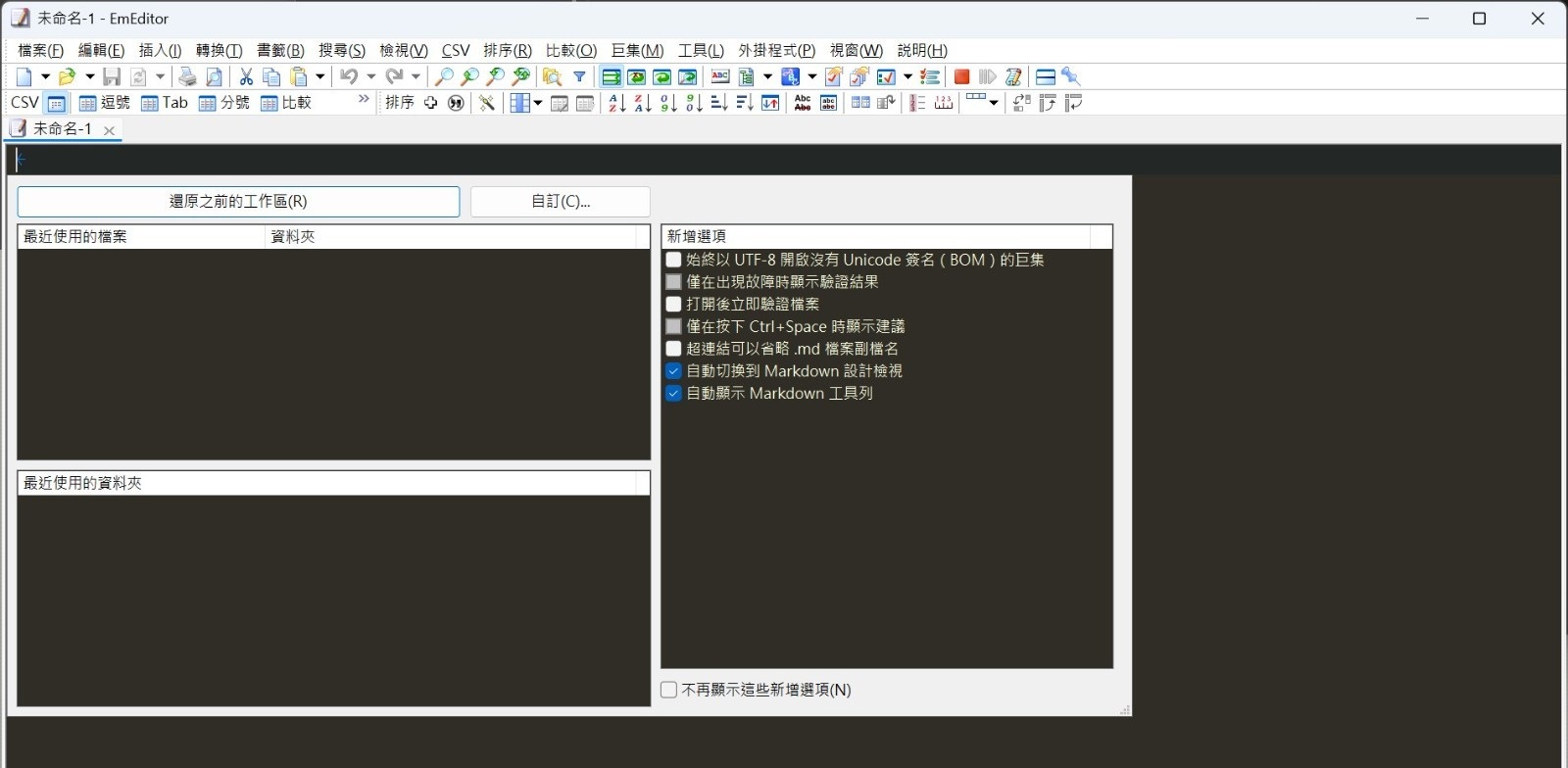
Task: Check 不再顯示這些新增選項(N)
Action: click(x=669, y=690)
